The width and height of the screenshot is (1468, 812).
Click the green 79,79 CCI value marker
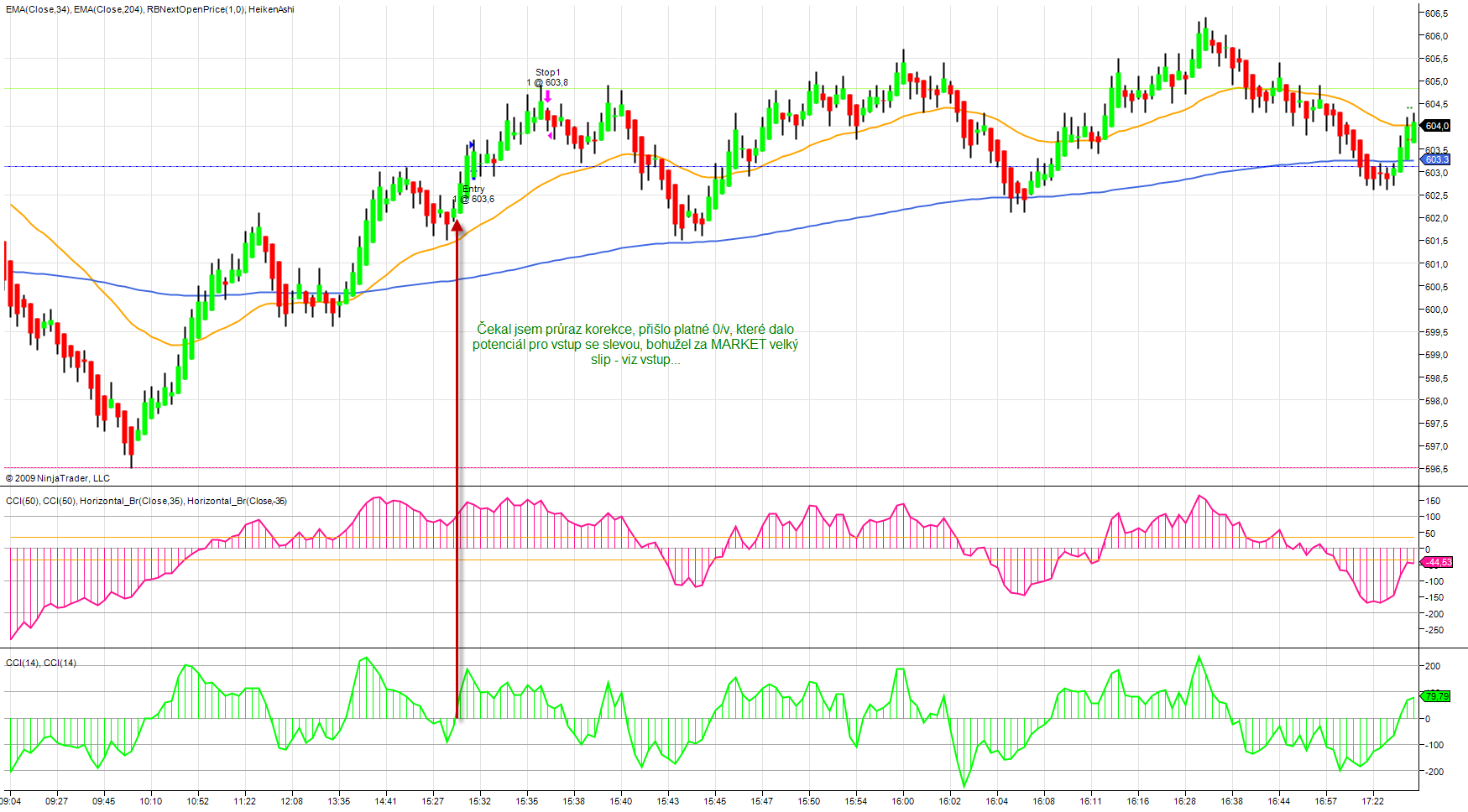[1437, 696]
